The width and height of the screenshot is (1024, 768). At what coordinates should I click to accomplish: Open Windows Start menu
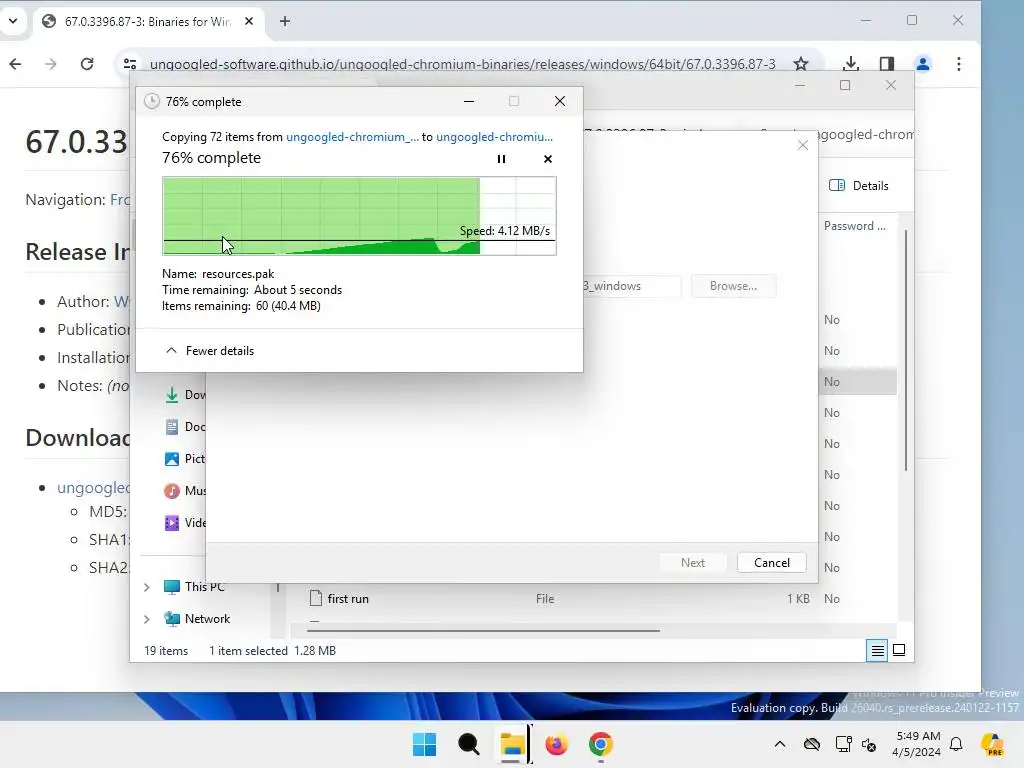[x=424, y=744]
